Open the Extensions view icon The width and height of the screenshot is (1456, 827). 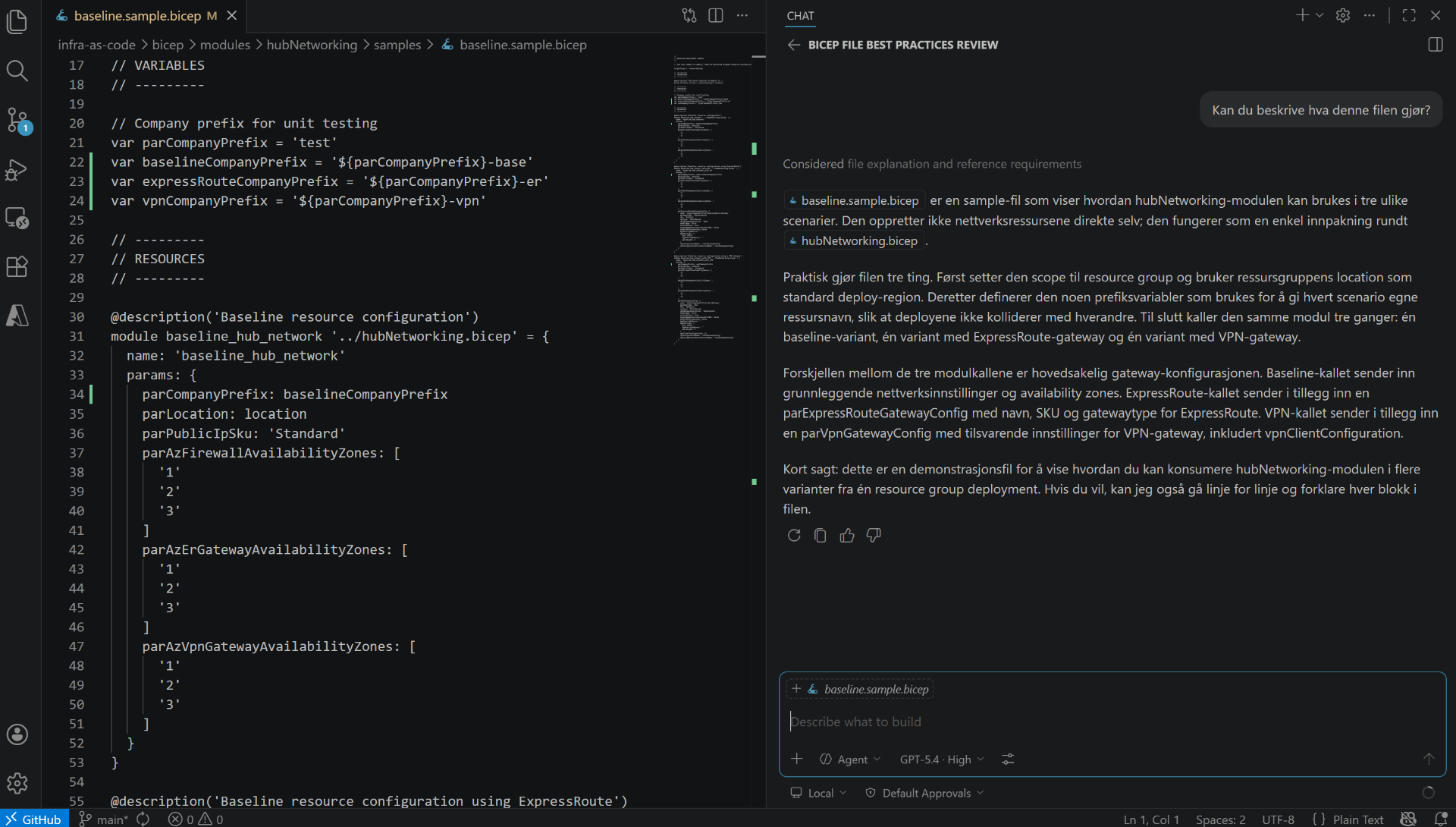(x=17, y=266)
